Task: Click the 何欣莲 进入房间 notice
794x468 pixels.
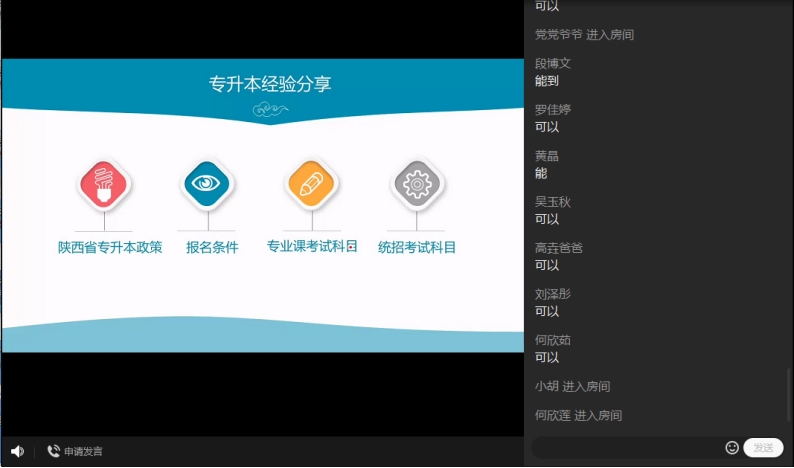Action: (x=578, y=415)
